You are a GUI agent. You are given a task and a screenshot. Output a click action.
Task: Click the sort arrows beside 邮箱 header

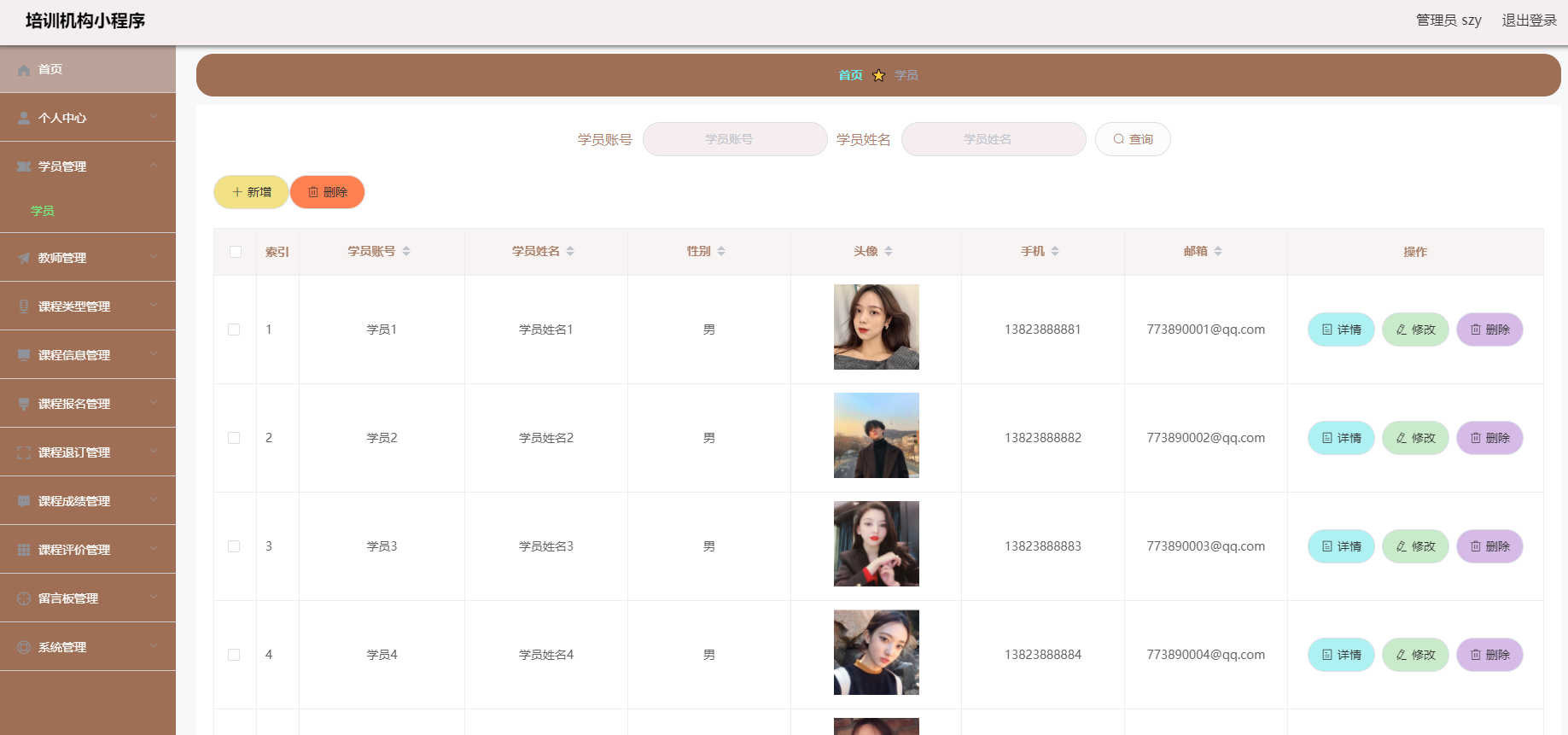[x=1218, y=251]
